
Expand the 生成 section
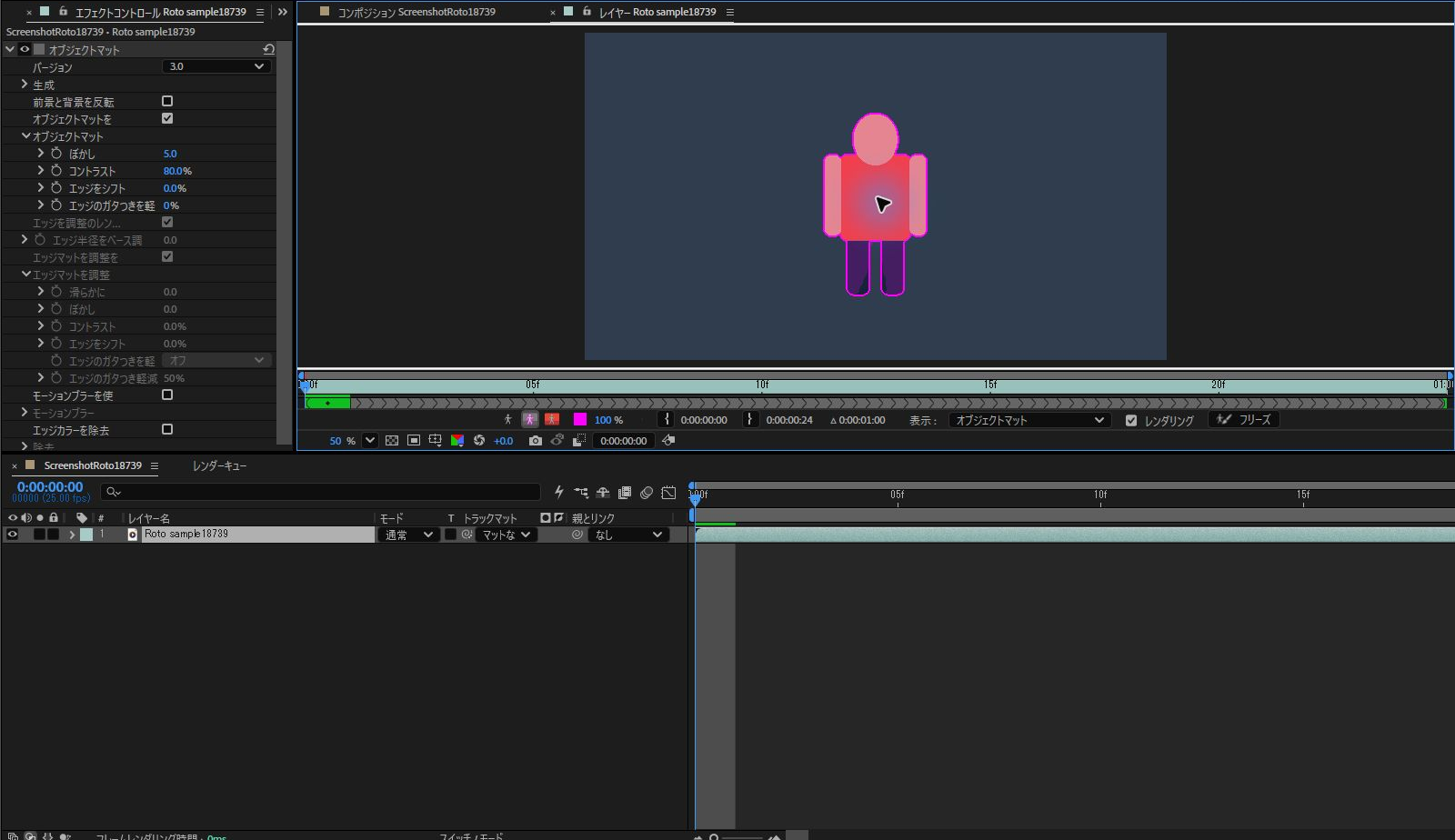(x=25, y=84)
